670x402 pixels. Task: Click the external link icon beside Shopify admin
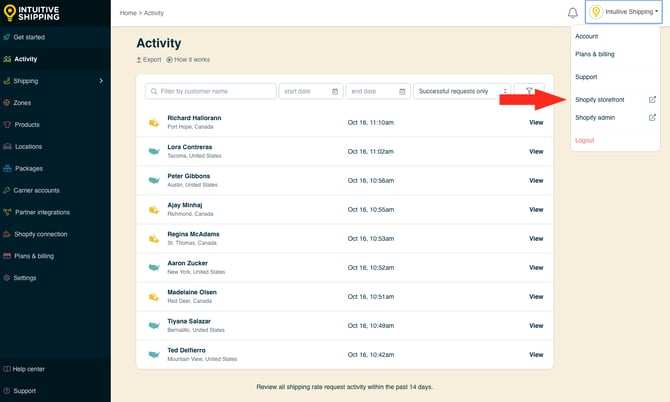click(x=652, y=117)
